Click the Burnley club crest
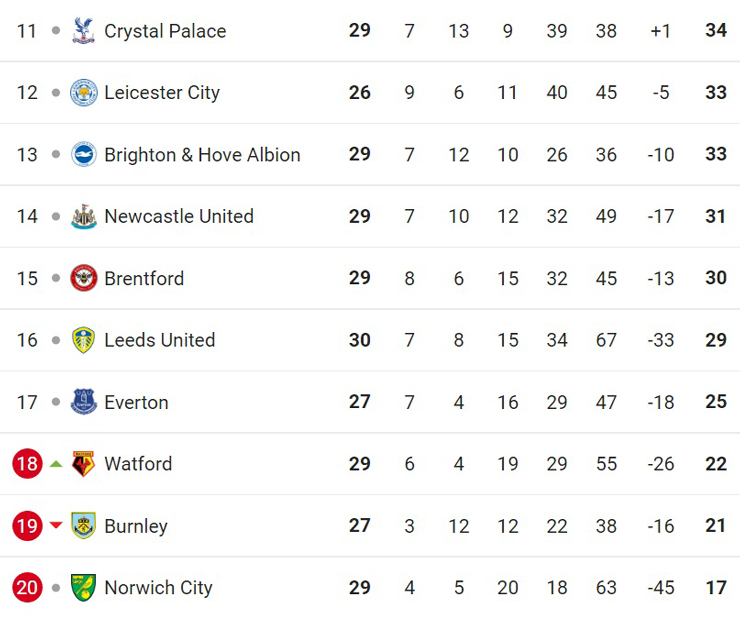This screenshot has width=740, height=630. click(84, 526)
